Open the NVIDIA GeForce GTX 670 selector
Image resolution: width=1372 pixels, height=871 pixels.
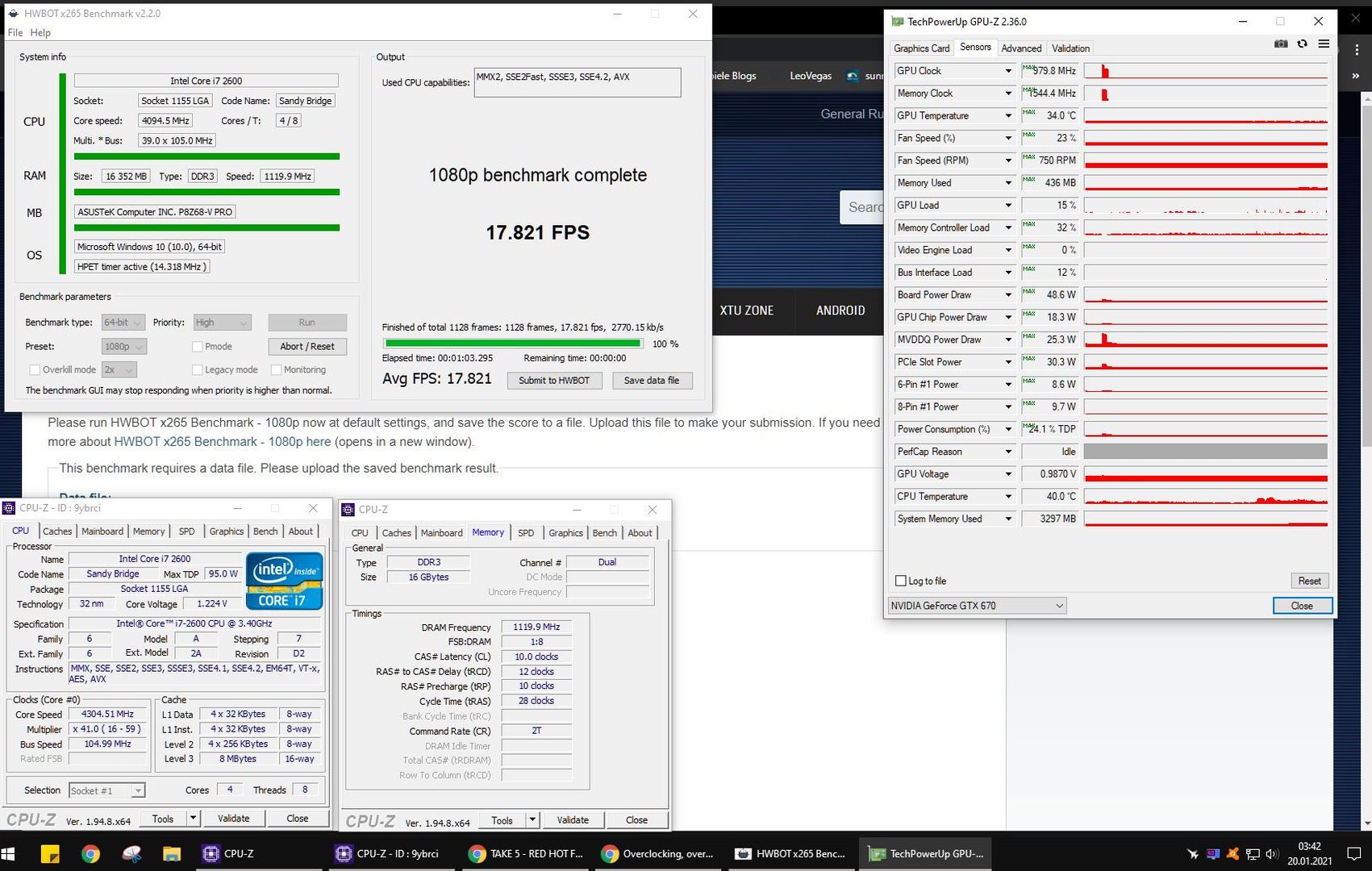(977, 606)
